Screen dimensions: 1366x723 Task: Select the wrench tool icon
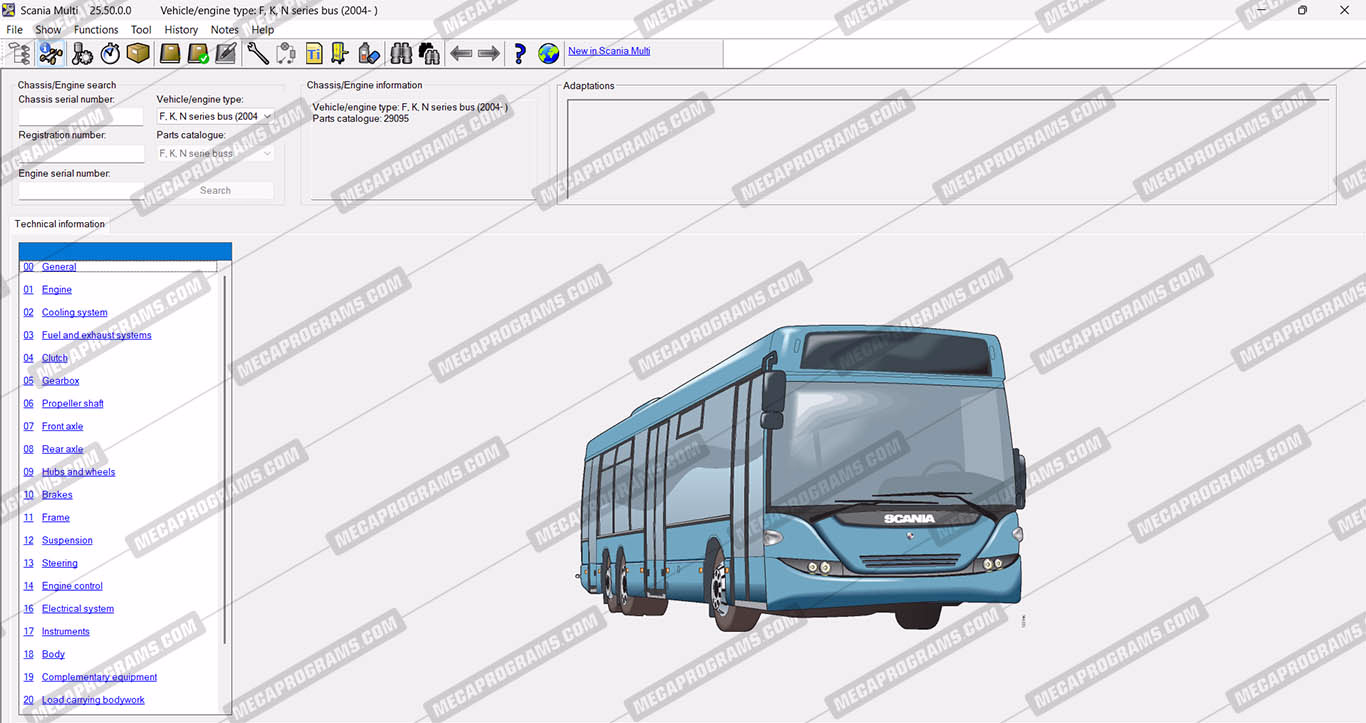[x=258, y=53]
